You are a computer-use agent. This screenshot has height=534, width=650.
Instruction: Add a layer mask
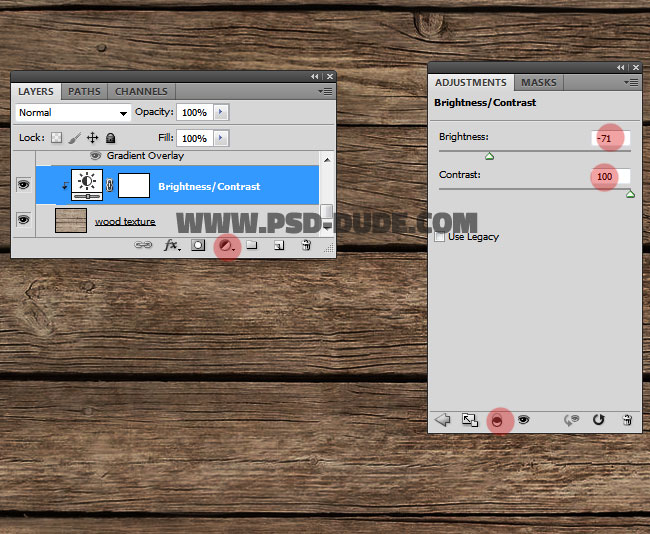tap(198, 245)
